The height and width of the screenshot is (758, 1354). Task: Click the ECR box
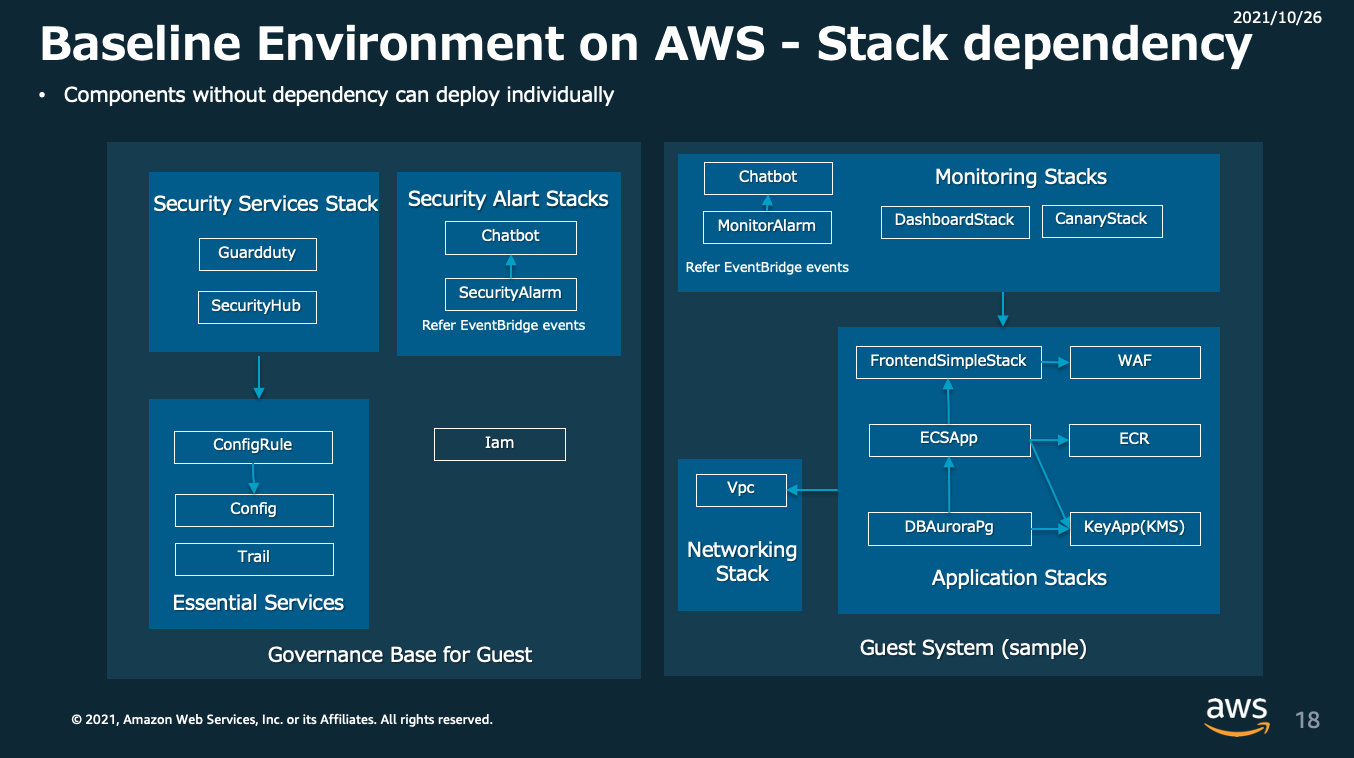[1135, 440]
